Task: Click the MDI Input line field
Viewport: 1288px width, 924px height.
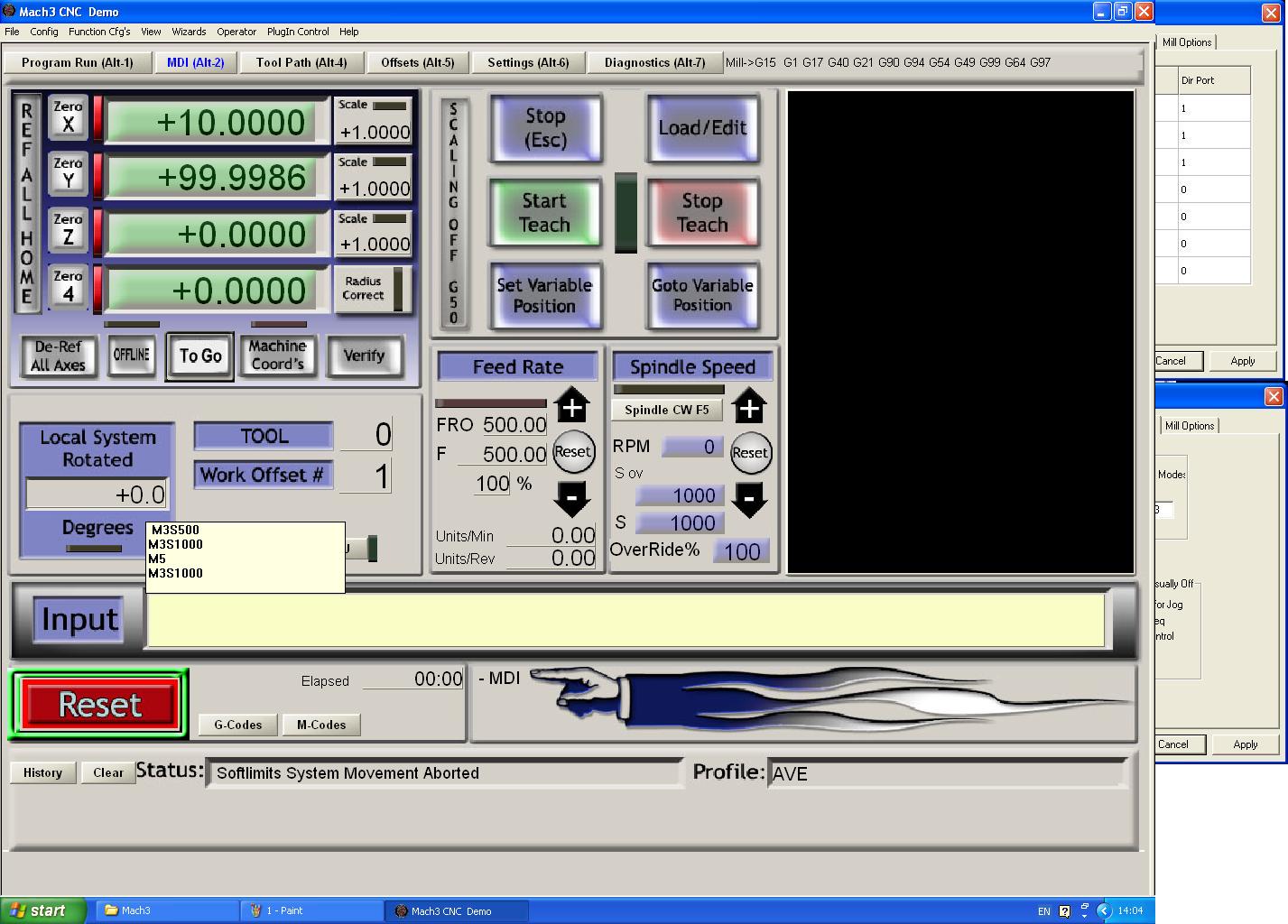Action: click(626, 620)
